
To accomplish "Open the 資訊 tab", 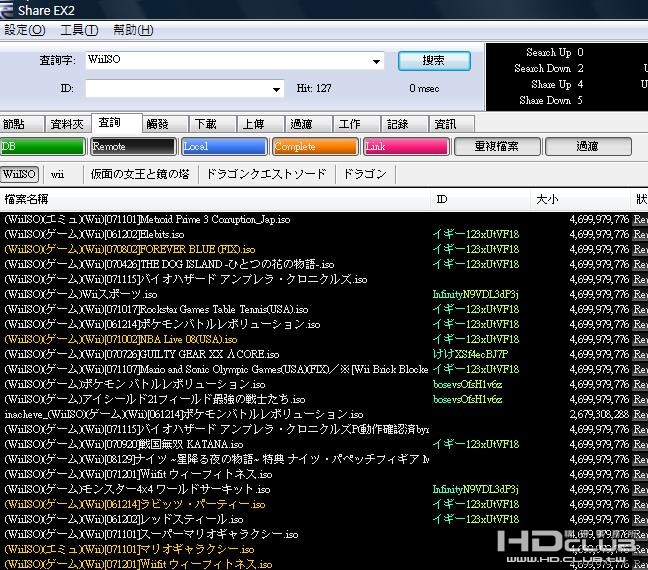I will [x=451, y=124].
